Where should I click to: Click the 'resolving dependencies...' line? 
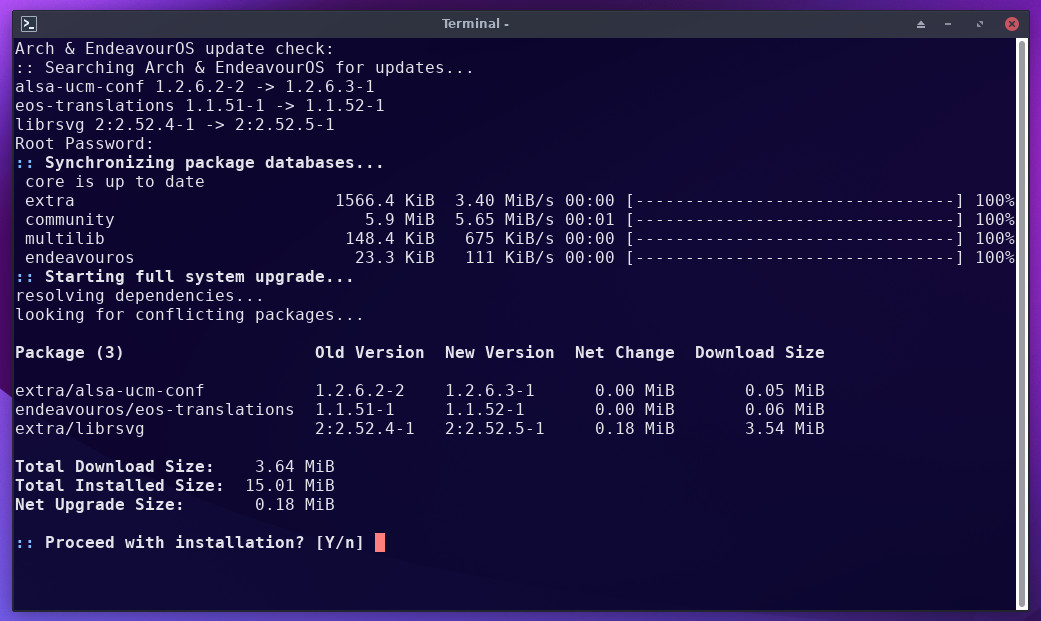(x=139, y=296)
